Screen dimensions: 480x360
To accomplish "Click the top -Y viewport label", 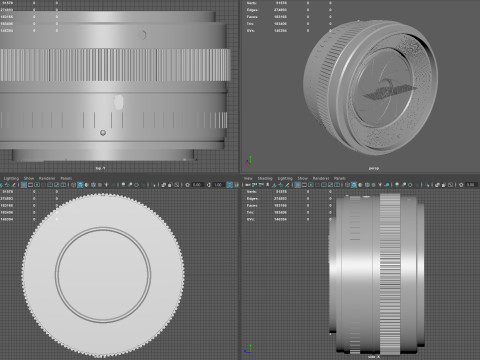I will 100,168.
